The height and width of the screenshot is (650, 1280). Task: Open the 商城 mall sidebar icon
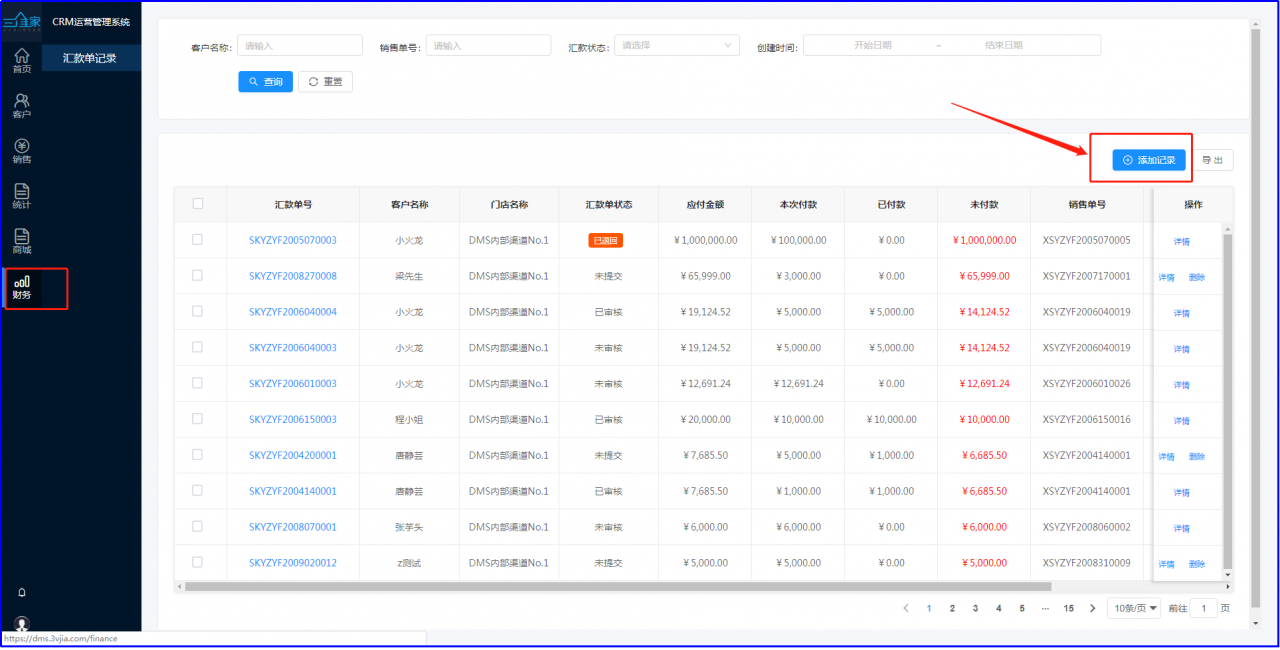pyautogui.click(x=21, y=241)
